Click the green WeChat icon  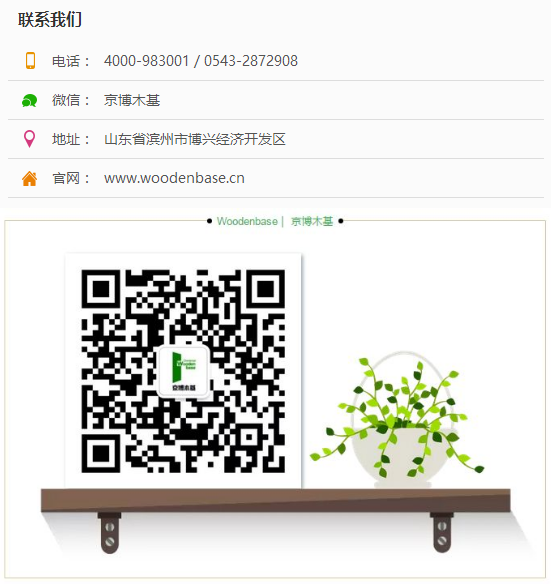click(x=29, y=100)
